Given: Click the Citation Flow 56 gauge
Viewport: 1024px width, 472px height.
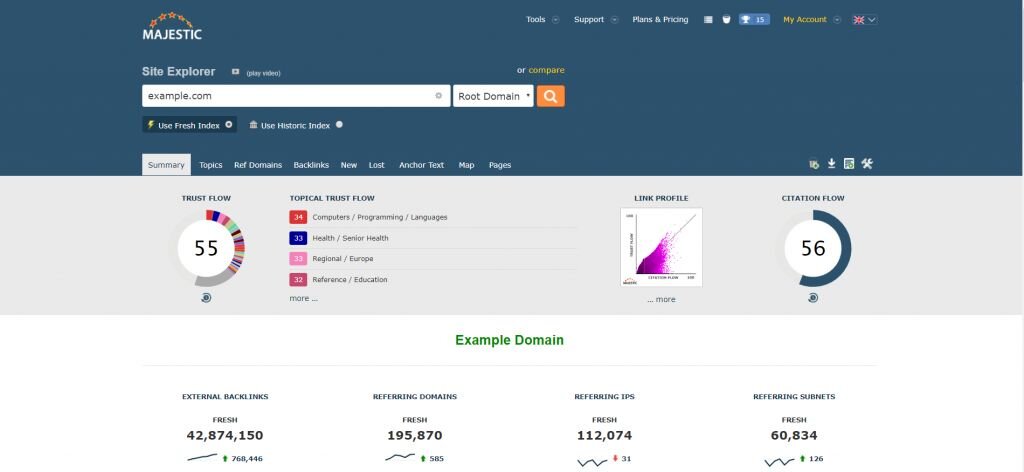Looking at the screenshot, I should pos(813,248).
